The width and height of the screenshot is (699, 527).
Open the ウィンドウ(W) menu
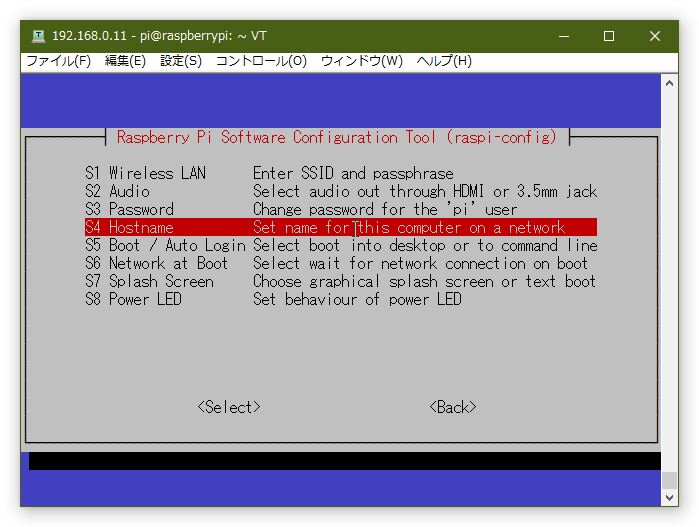362,61
